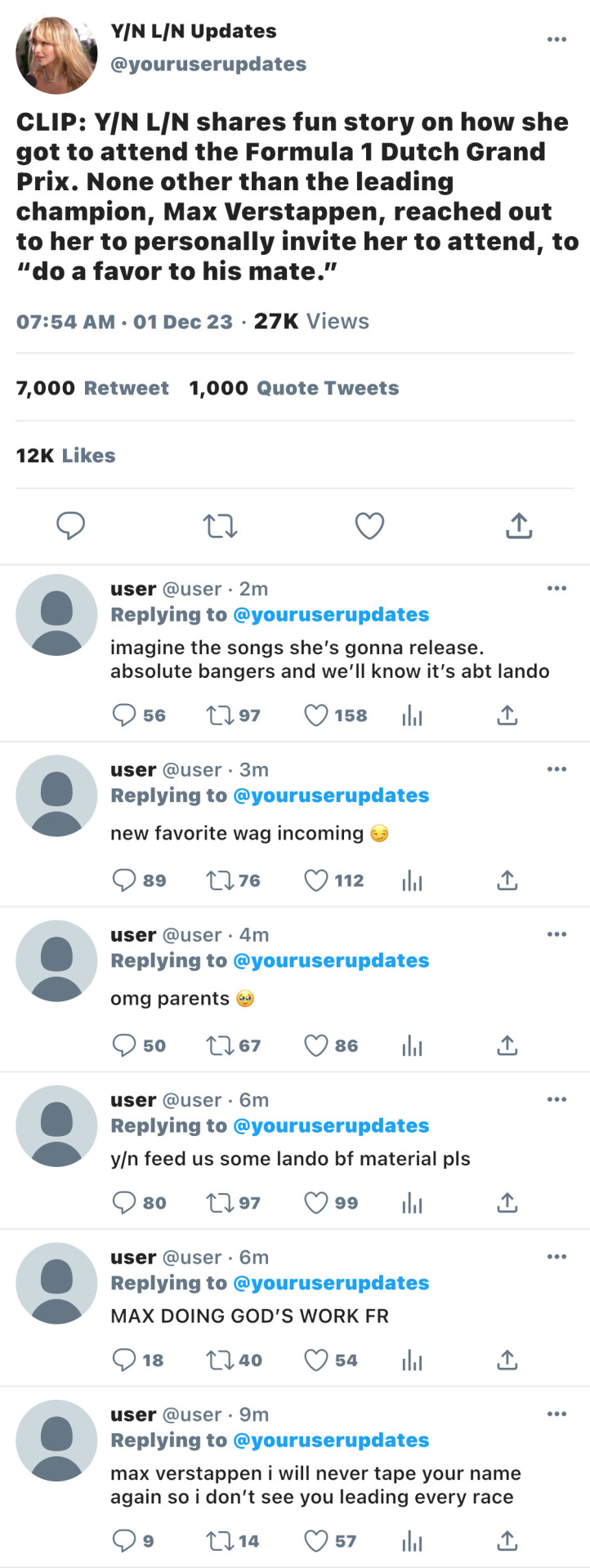
Task: Reply to the 'max verstappen i will never tape' tweet
Action: point(123,1541)
